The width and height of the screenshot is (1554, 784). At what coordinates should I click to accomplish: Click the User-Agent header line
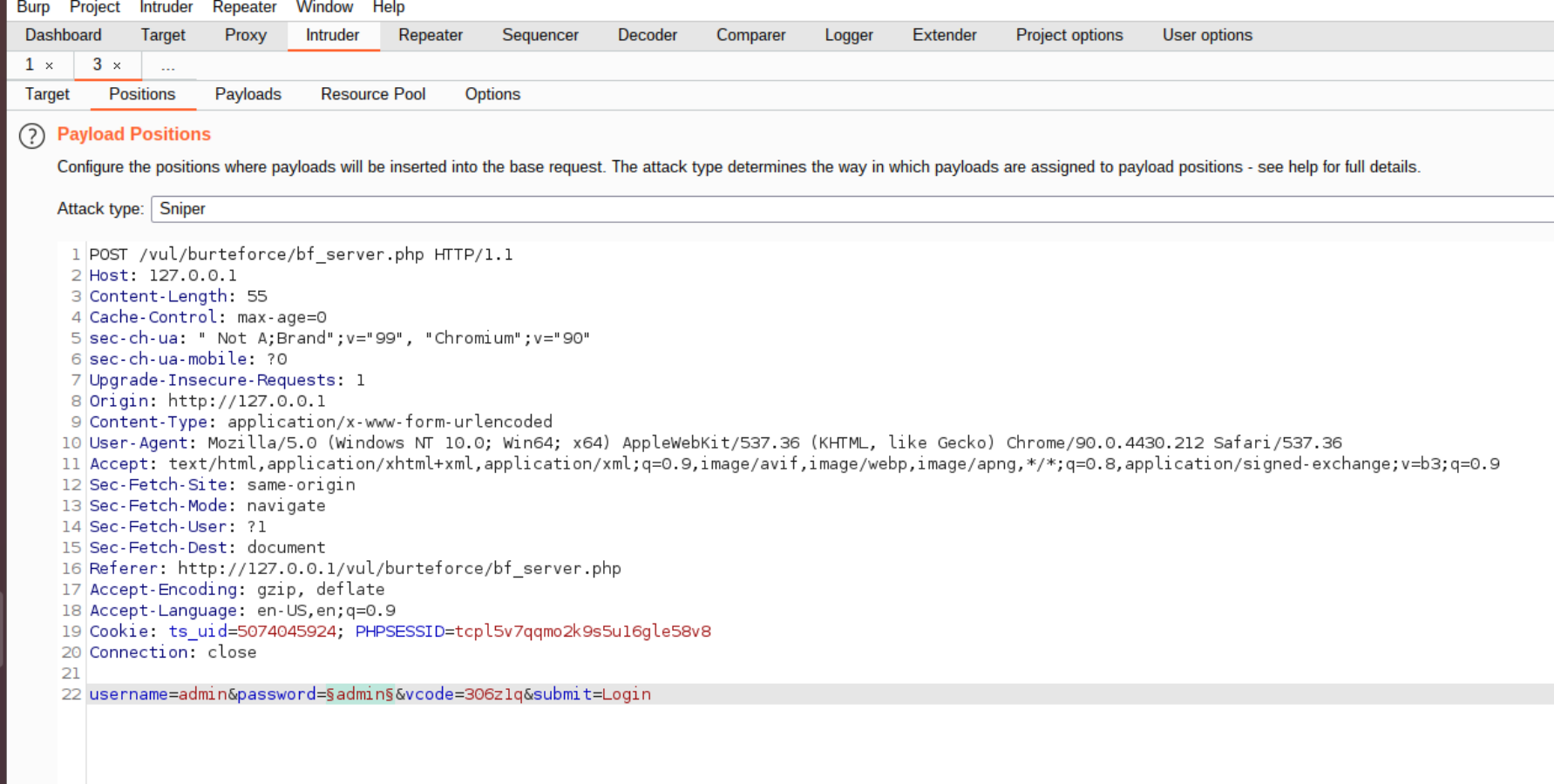pyautogui.click(x=716, y=443)
